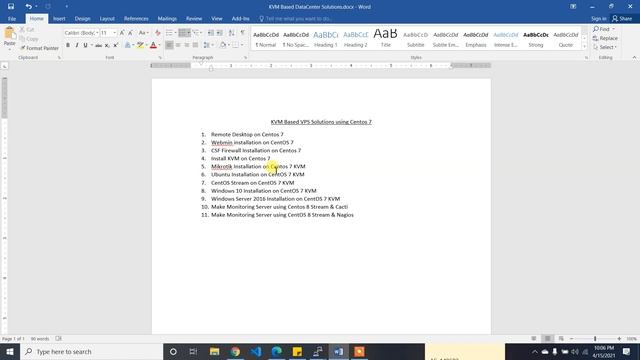Click the zoom slider handle
Screen dimensions: 640x360
[x=595, y=339]
